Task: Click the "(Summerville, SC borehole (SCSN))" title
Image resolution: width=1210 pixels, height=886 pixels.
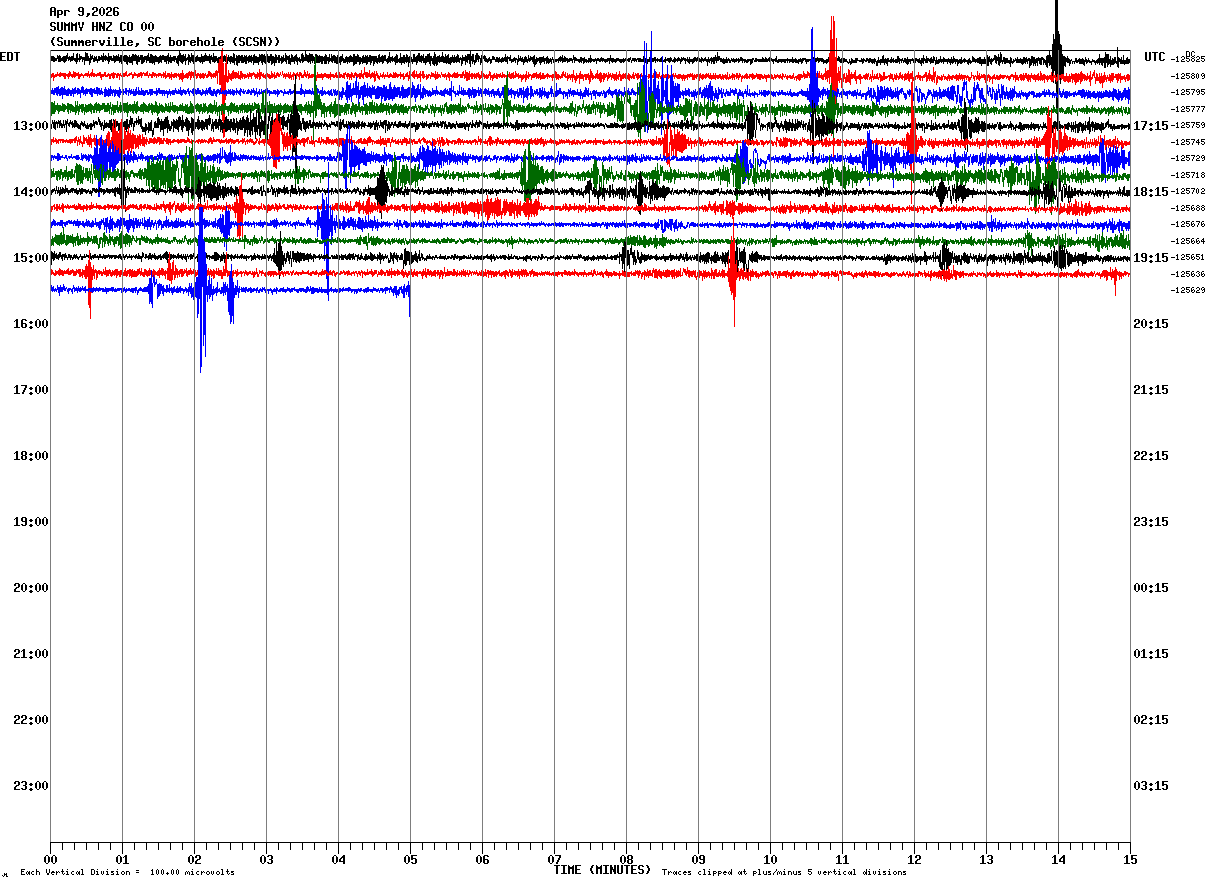Action: pos(165,41)
